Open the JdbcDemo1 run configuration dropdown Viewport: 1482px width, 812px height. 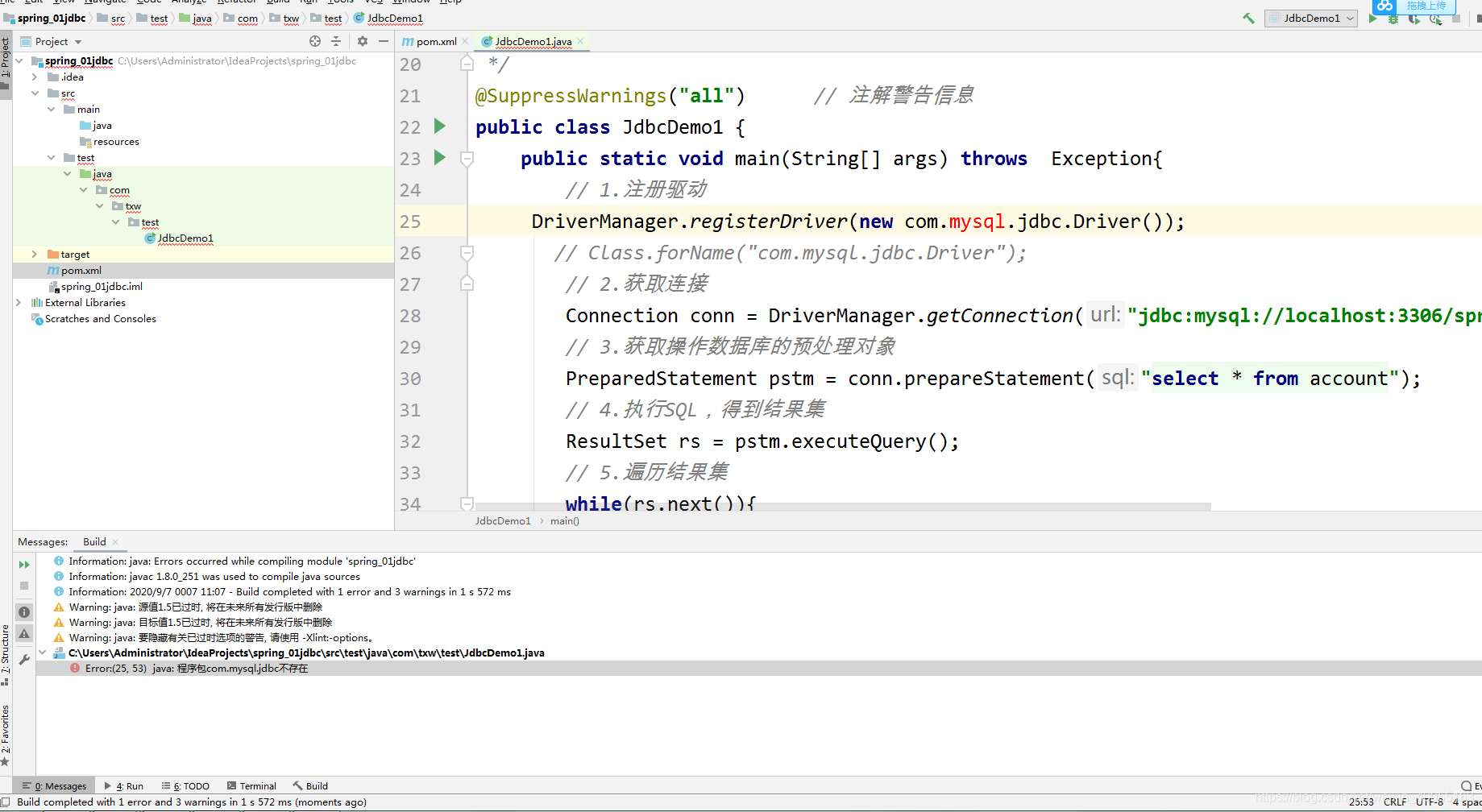pyautogui.click(x=1311, y=19)
